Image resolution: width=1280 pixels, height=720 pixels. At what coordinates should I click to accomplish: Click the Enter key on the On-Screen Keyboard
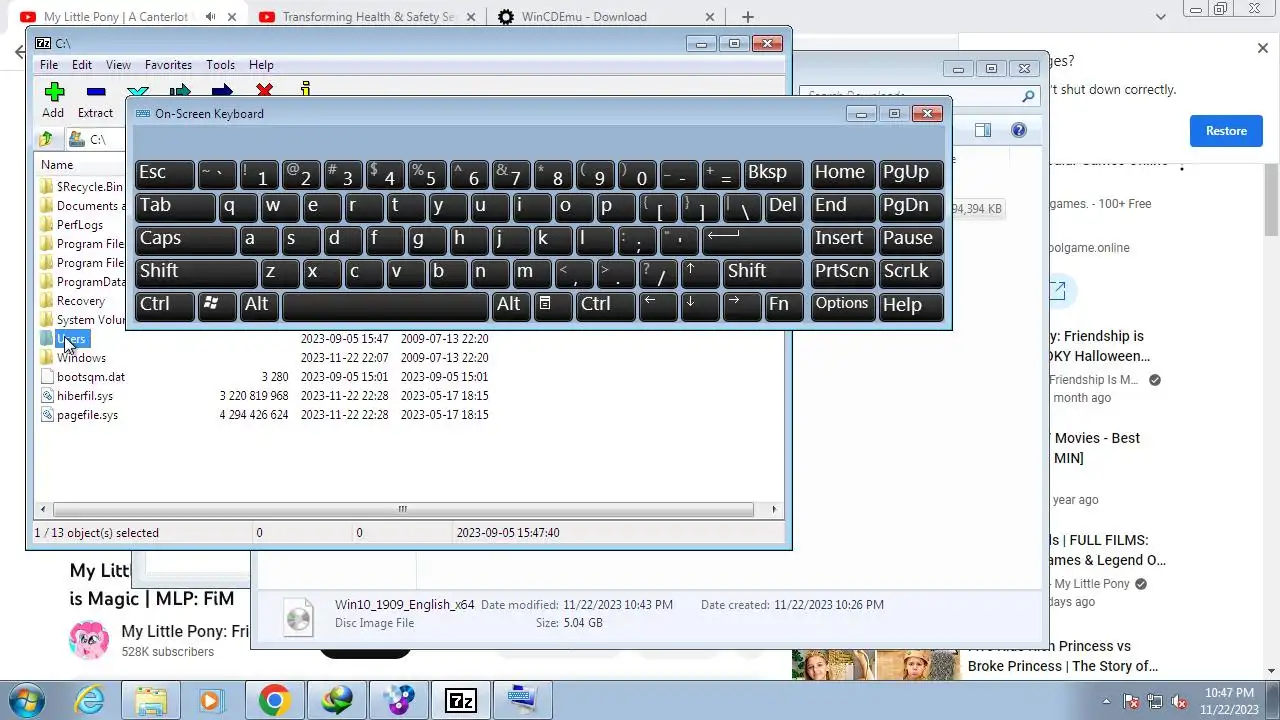coord(752,240)
